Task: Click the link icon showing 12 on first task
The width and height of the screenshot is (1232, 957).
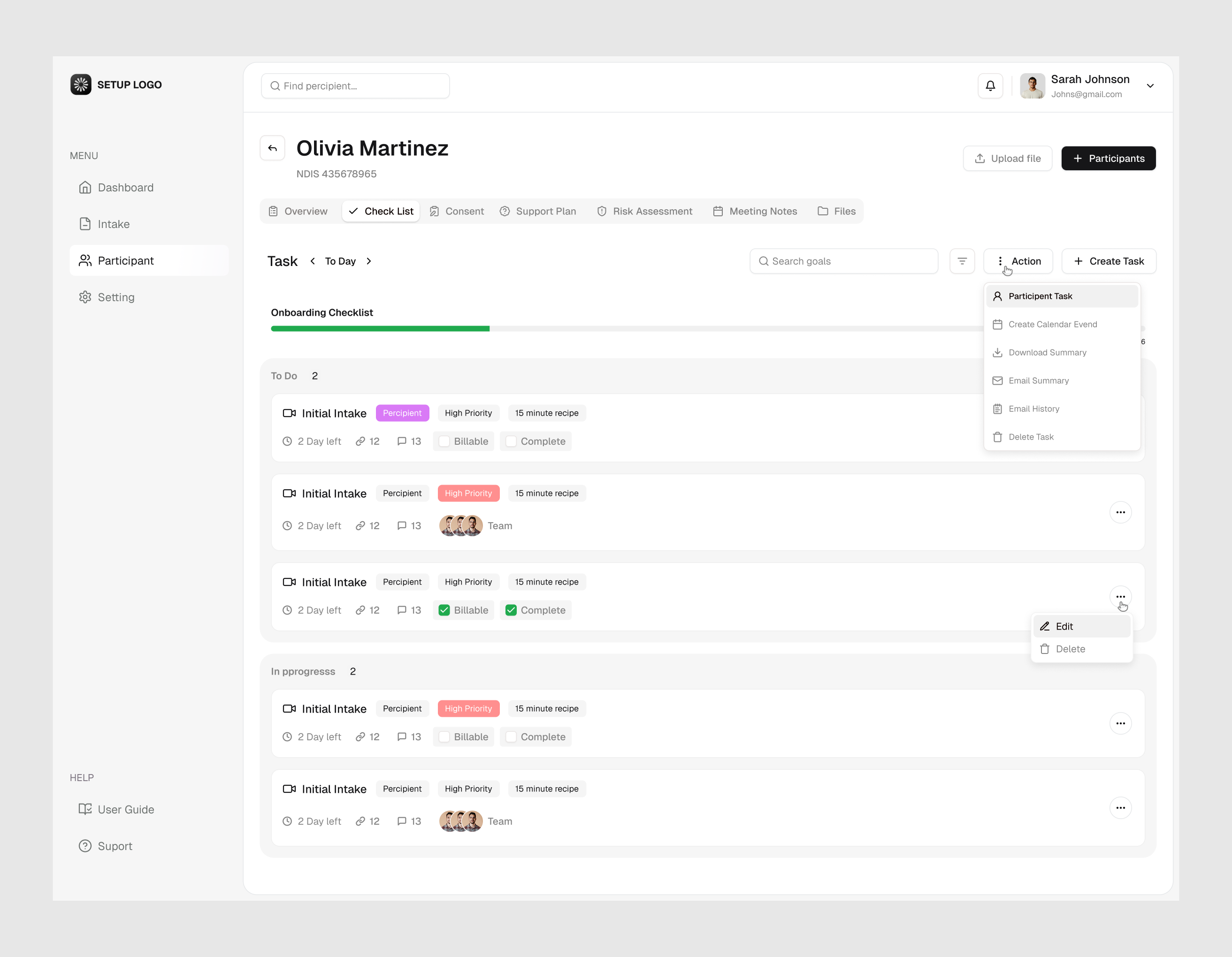Action: 360,441
